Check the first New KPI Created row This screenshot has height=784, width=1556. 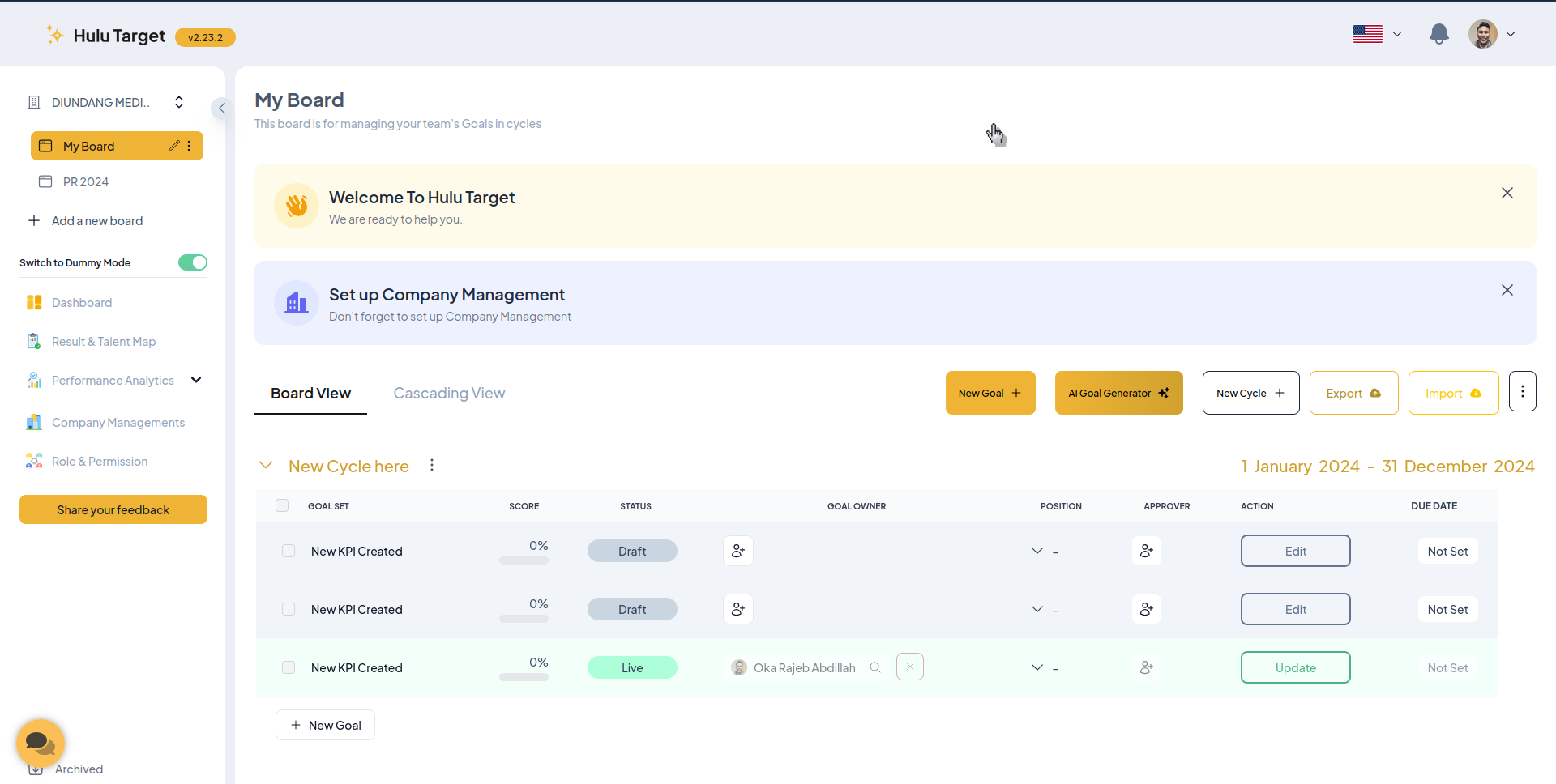pyautogui.click(x=289, y=551)
